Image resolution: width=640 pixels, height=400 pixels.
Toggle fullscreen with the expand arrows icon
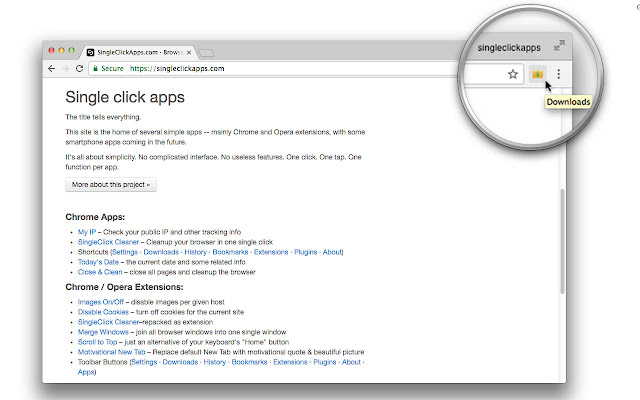[x=559, y=46]
